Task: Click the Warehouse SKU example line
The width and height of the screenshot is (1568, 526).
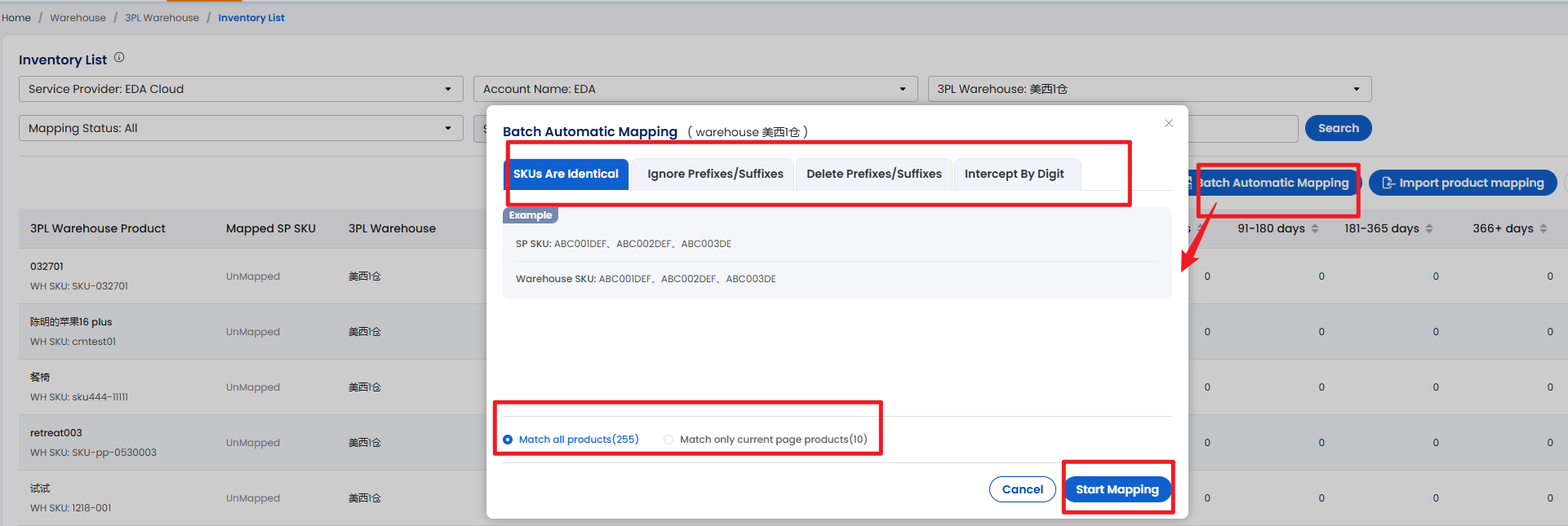Action: [x=646, y=279]
